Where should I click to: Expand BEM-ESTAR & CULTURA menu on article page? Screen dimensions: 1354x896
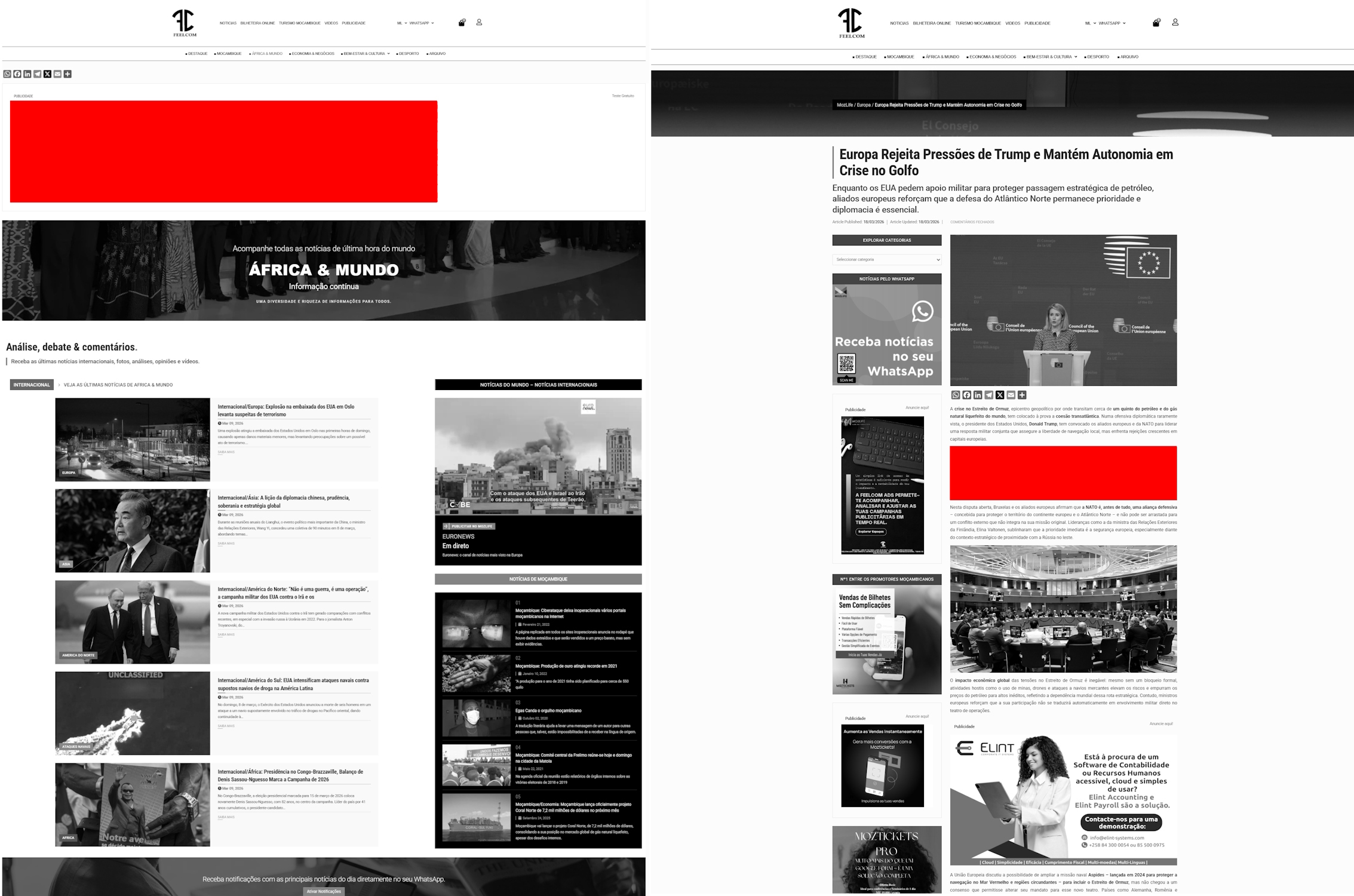click(1051, 57)
